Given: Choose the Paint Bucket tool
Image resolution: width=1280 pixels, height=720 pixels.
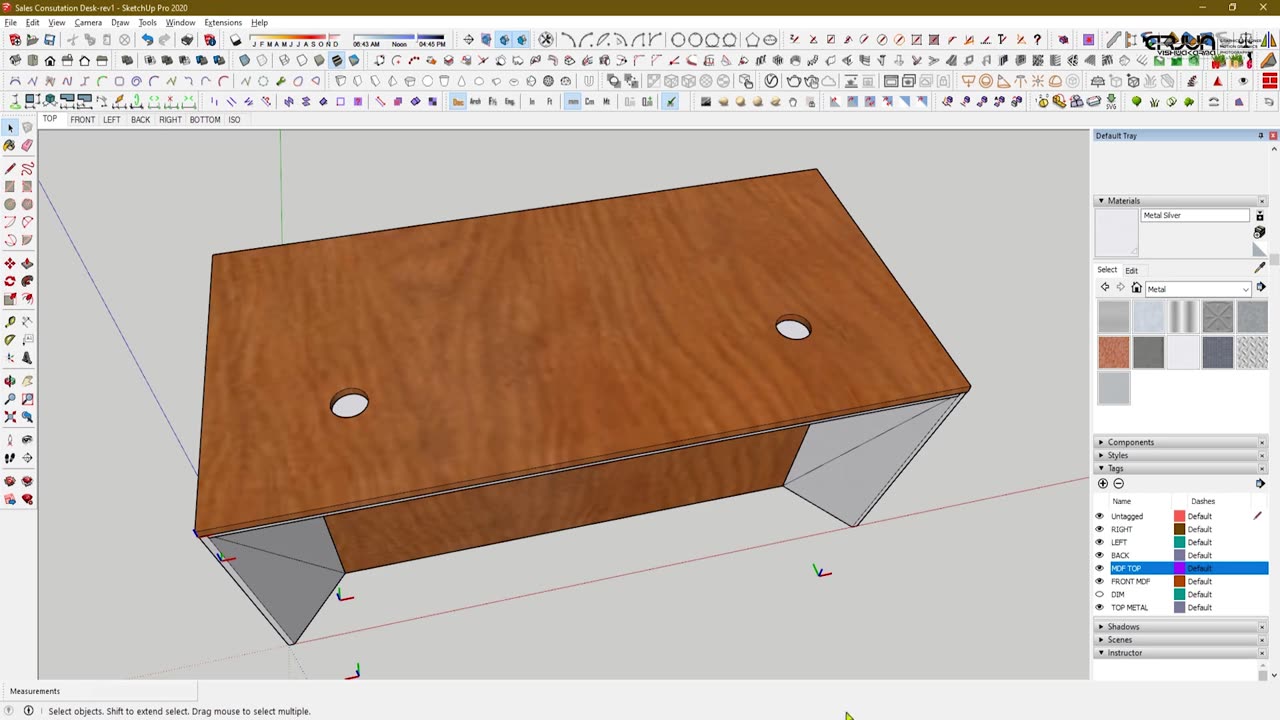Looking at the screenshot, I should click(10, 146).
